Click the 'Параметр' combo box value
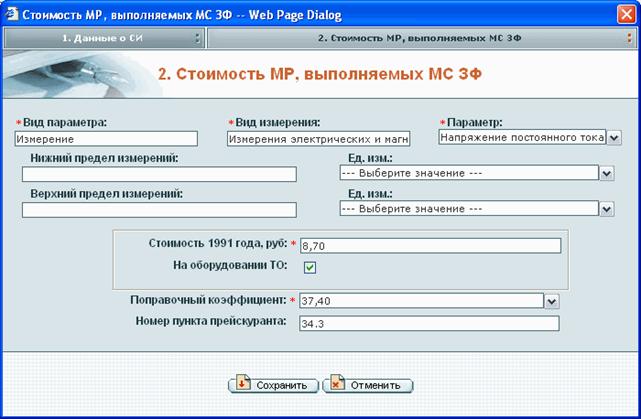The image size is (641, 419). 522,137
